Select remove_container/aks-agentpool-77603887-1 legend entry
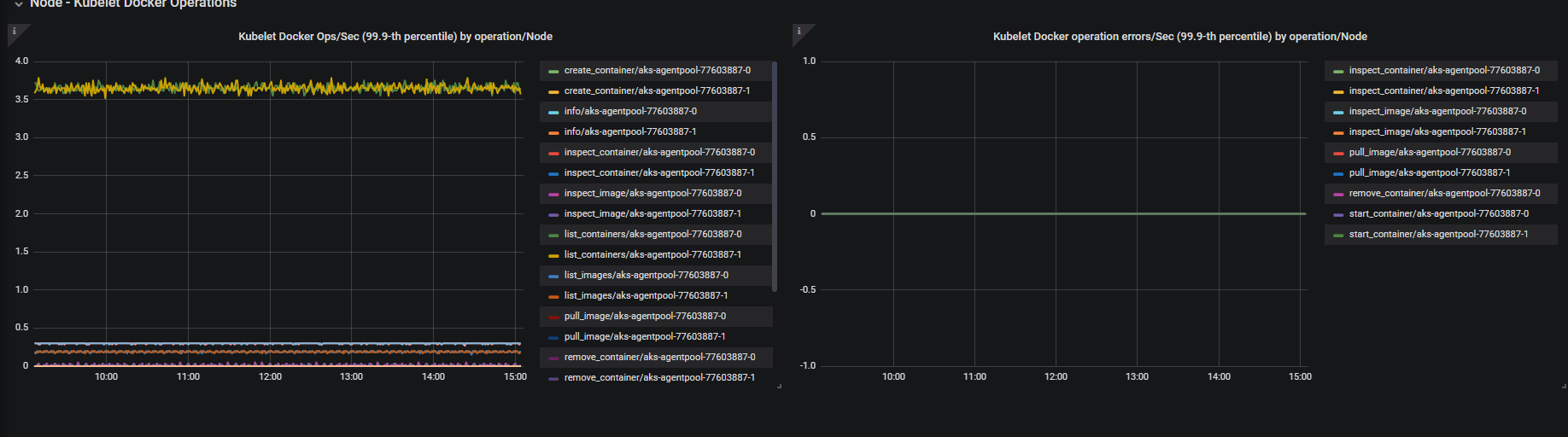Viewport: 1568px width, 437px height. click(x=659, y=377)
